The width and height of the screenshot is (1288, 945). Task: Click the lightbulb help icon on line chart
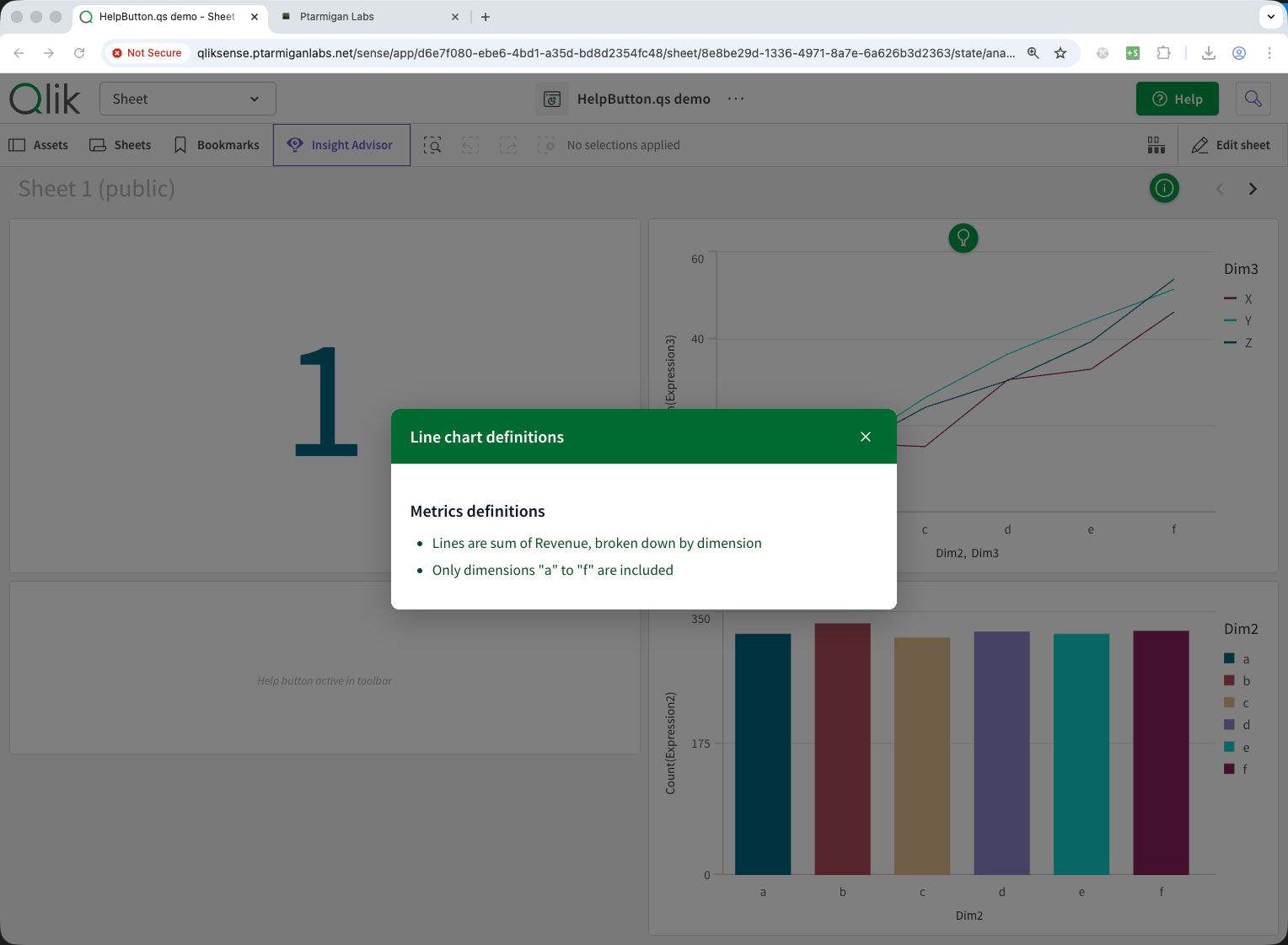coord(963,239)
